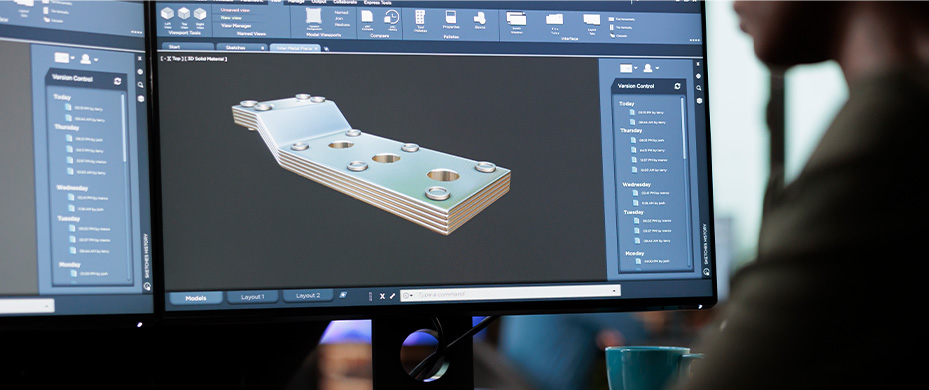Select the Left View cube icon

point(168,13)
